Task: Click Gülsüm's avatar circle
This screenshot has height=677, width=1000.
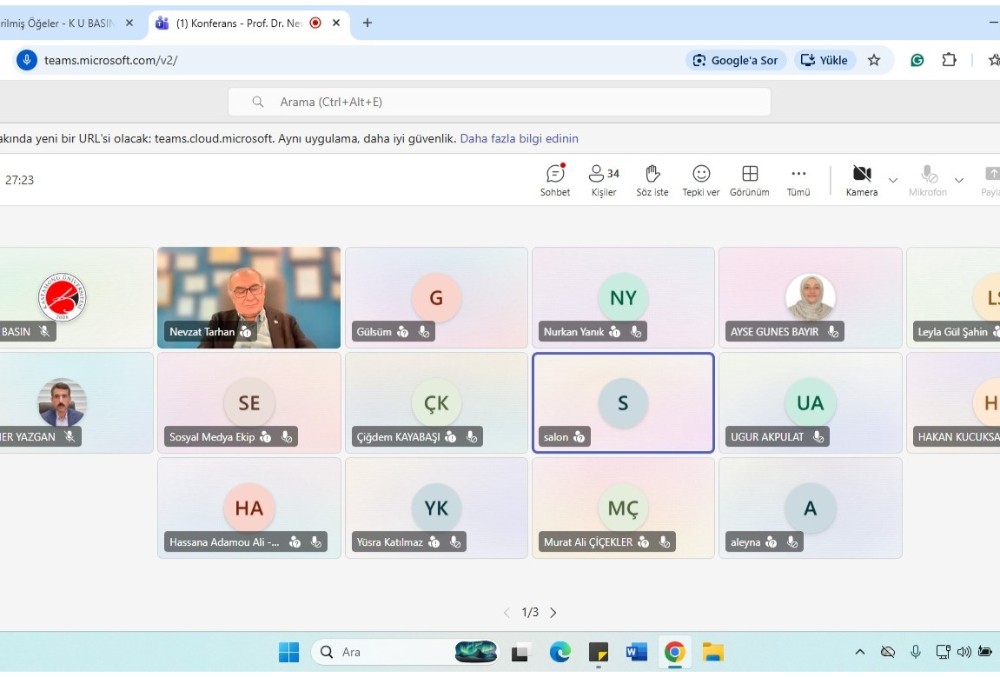Action: (436, 298)
